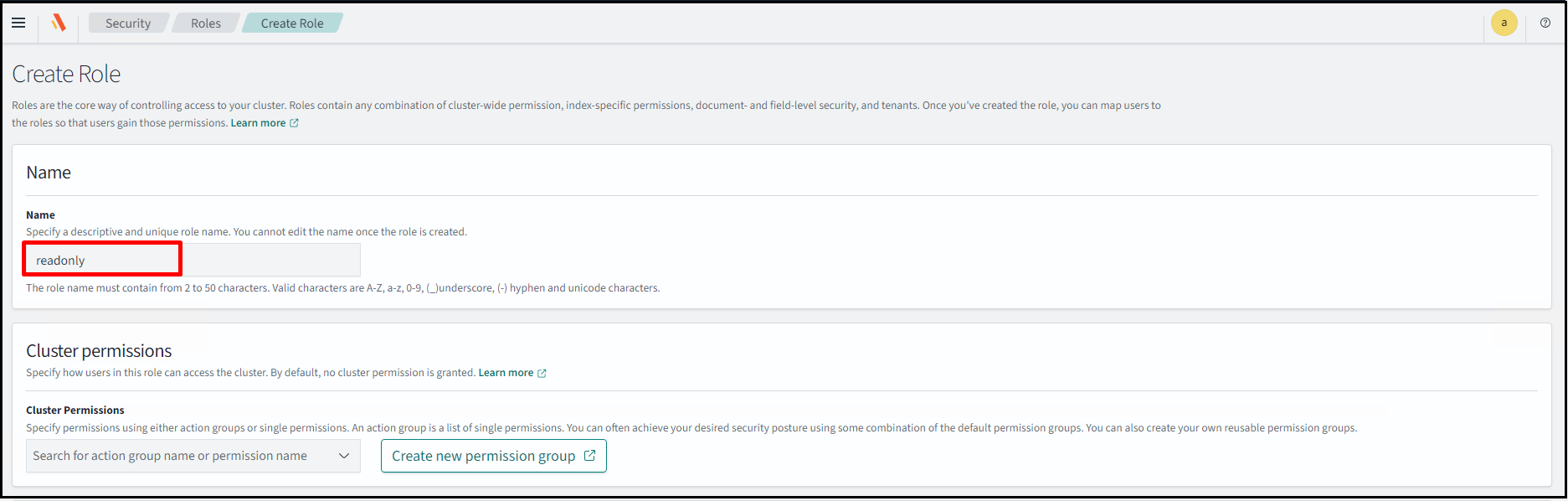The width and height of the screenshot is (1568, 501).
Task: Navigate to the Roles breadcrumb
Action: click(206, 23)
